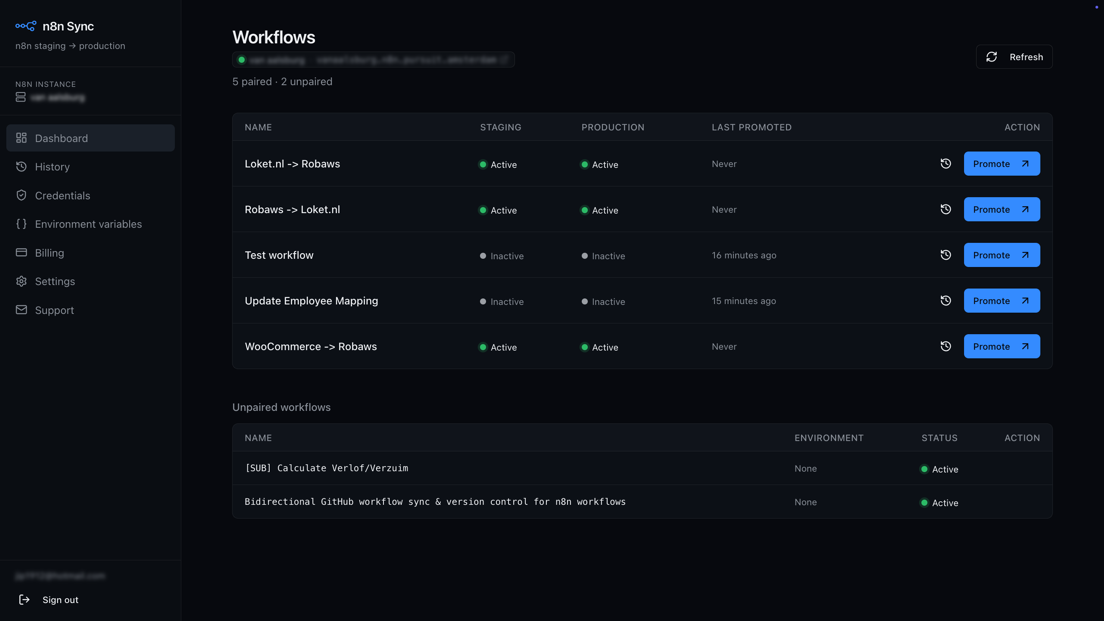View history icon for Loket.nl -> Robaws

pyautogui.click(x=946, y=163)
